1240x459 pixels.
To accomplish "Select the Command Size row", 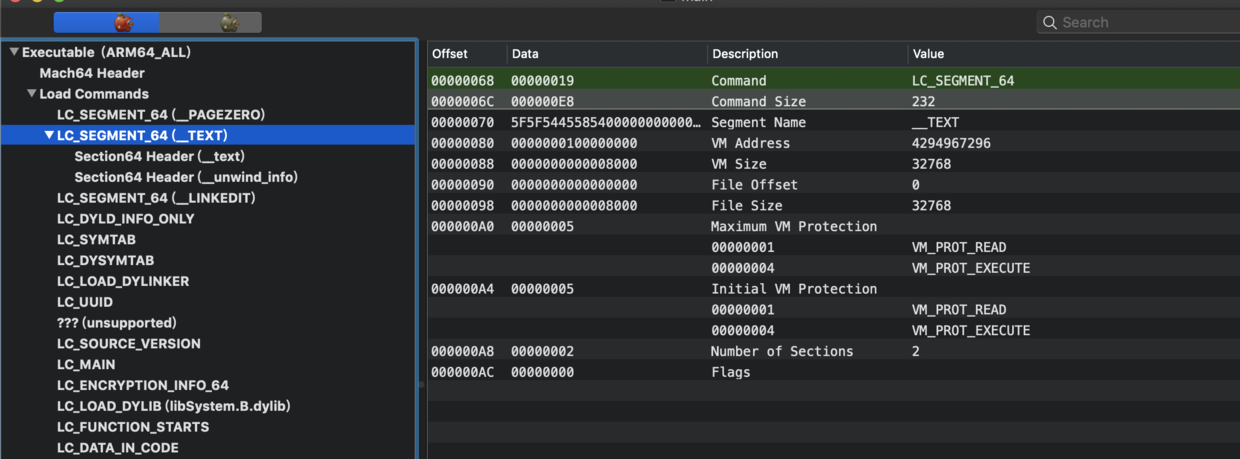I will click(834, 101).
